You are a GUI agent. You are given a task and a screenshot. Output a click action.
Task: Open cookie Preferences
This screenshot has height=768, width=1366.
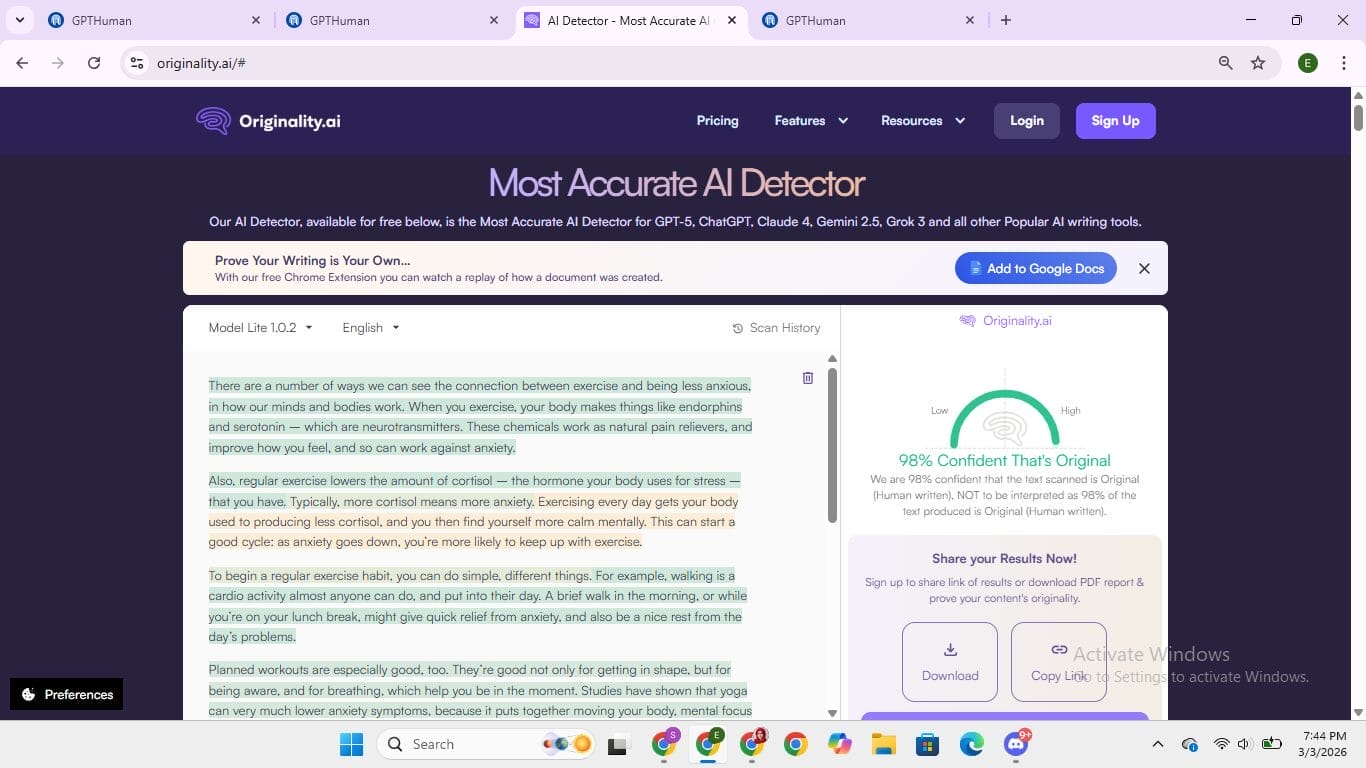pyautogui.click(x=67, y=694)
